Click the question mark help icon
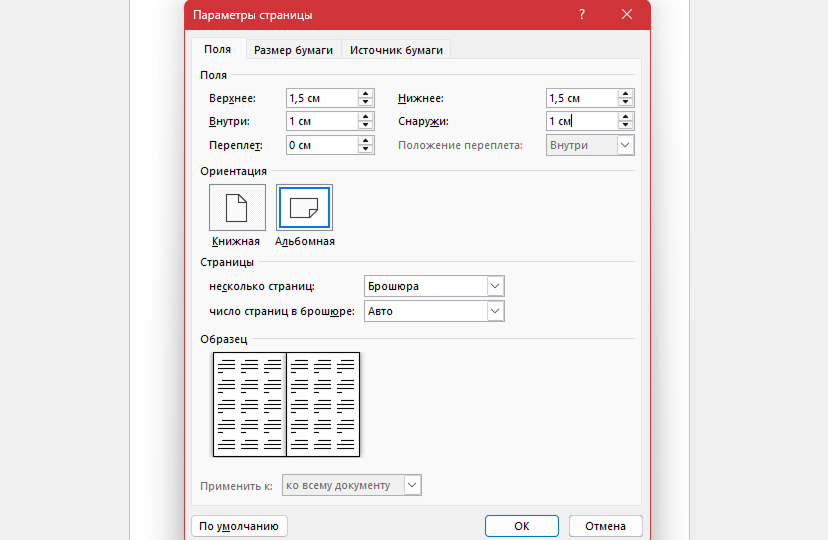 click(x=581, y=15)
